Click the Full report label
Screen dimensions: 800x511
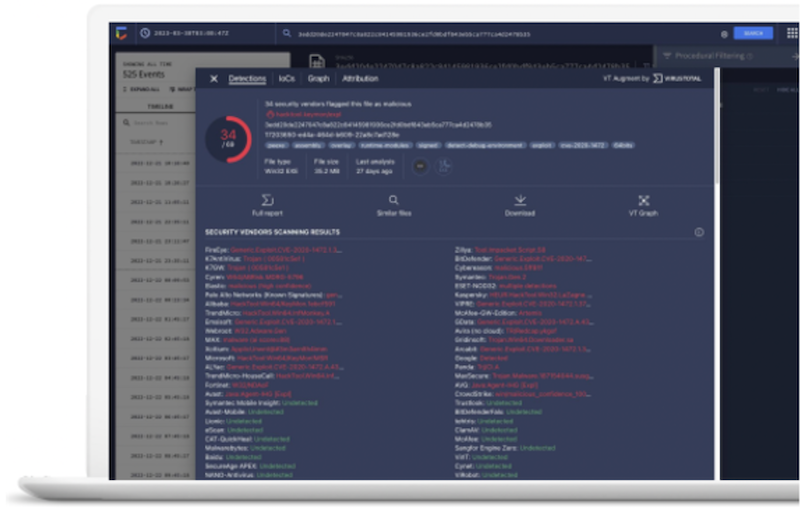267,213
